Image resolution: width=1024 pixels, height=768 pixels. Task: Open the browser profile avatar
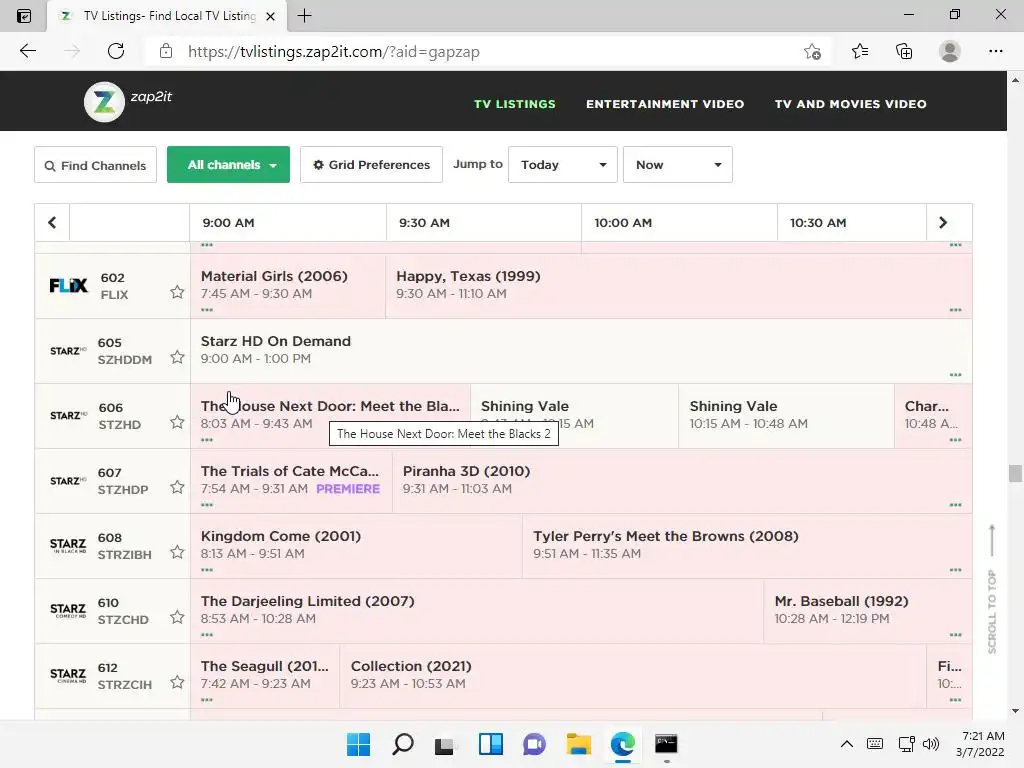coord(950,51)
